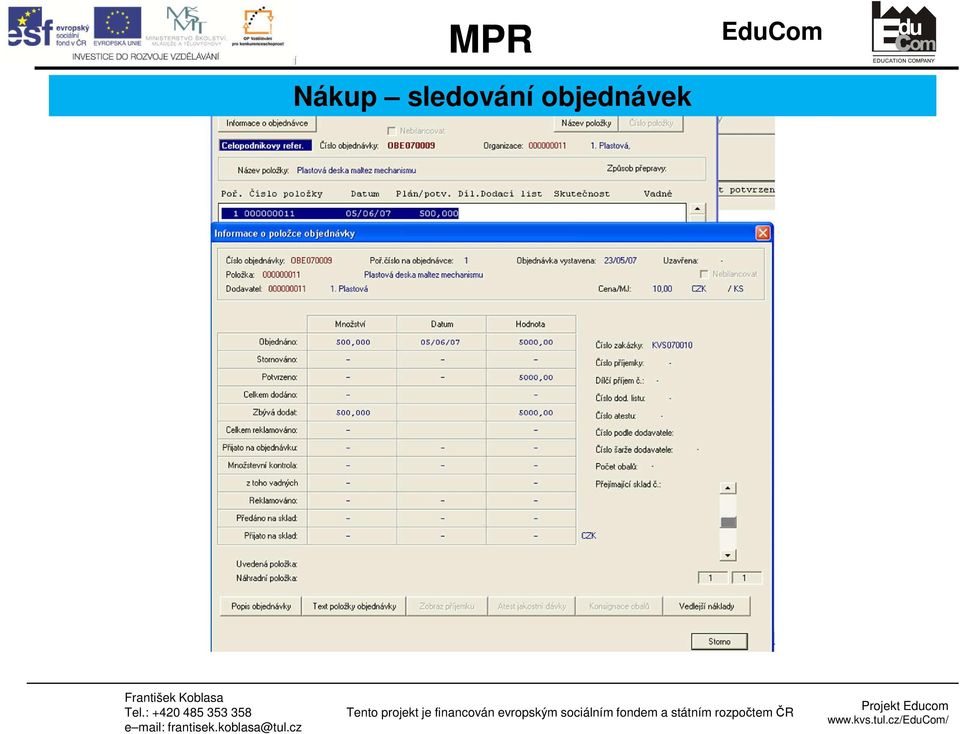The width and height of the screenshot is (960, 734).
Task: Click the Evropská unie flag logo
Action: tap(118, 26)
